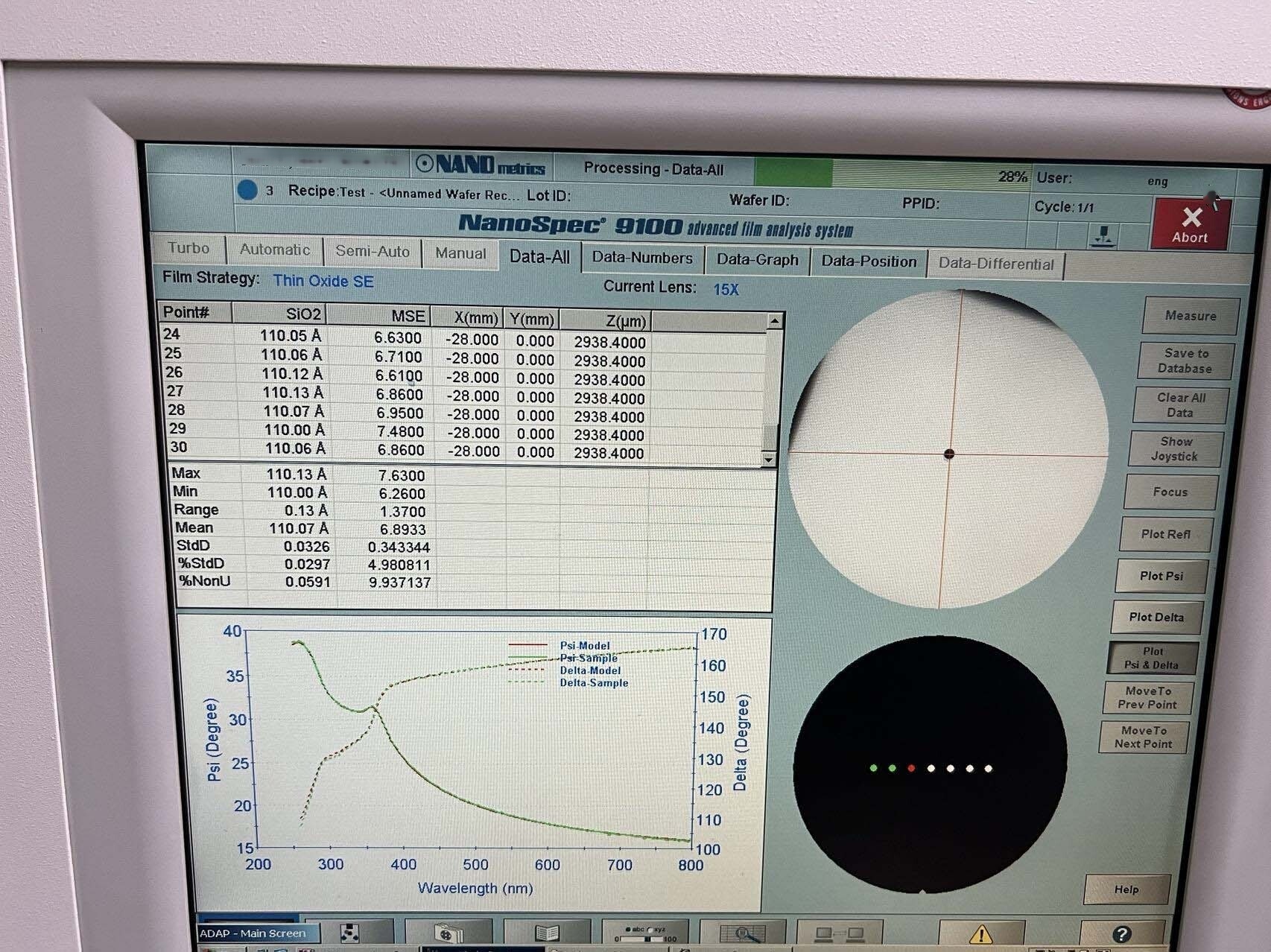Click the Point# column header
The width and height of the screenshot is (1271, 952).
[x=195, y=312]
